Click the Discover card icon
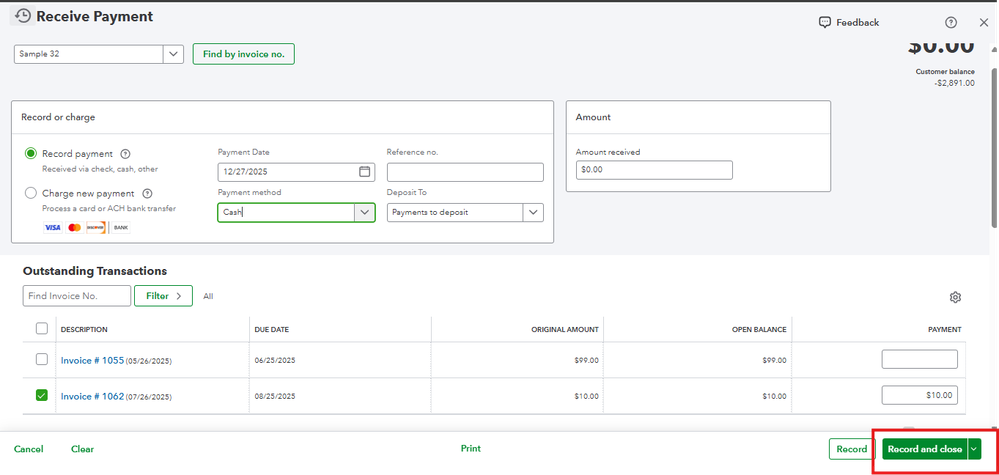Screen dimensions: 999x475 (96, 227)
